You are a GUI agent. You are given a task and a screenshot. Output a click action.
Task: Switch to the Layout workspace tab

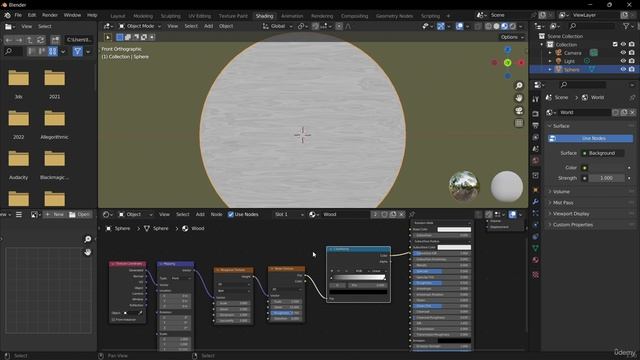pyautogui.click(x=118, y=16)
